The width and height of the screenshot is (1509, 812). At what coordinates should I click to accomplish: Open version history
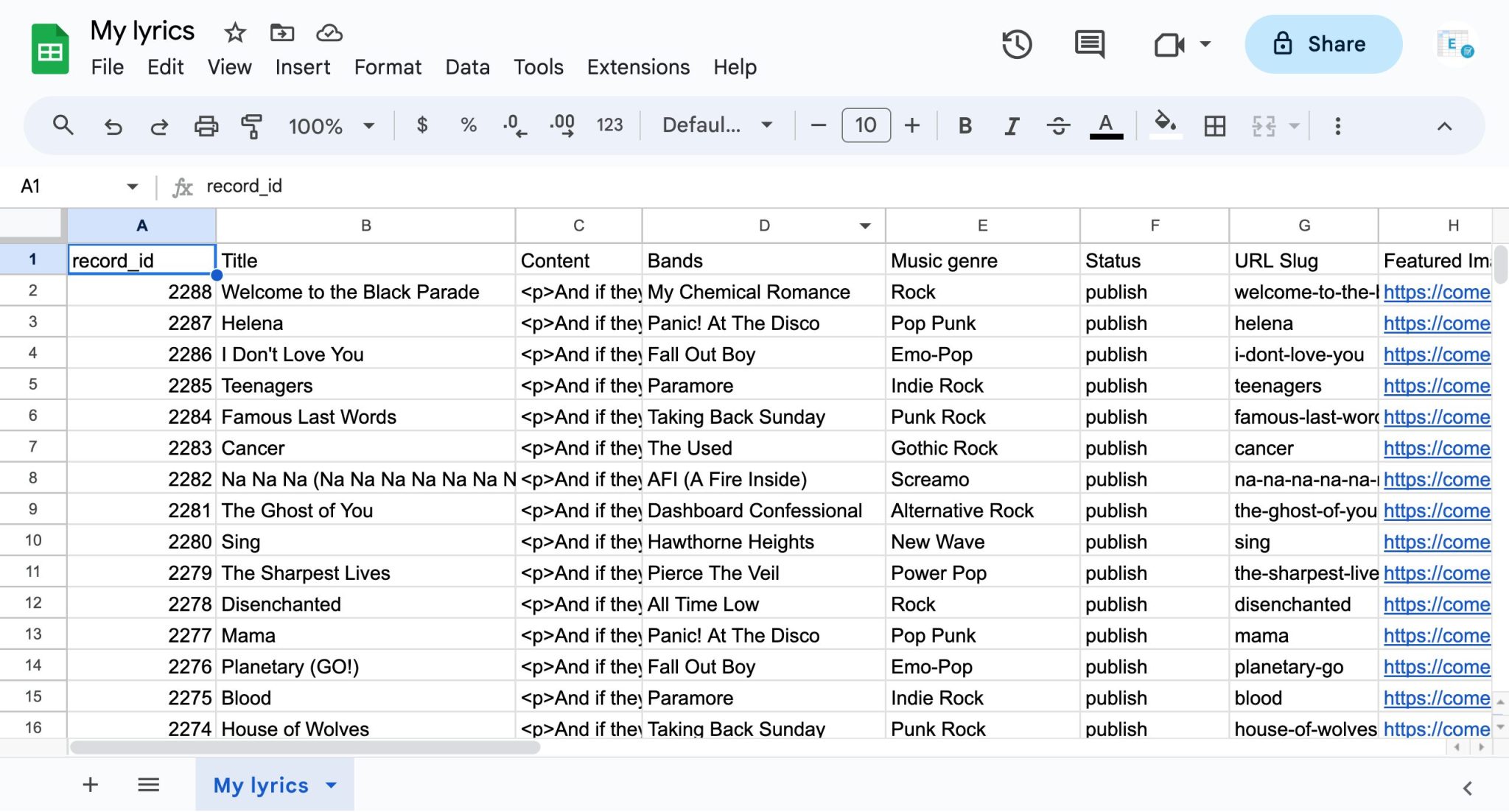(1016, 44)
